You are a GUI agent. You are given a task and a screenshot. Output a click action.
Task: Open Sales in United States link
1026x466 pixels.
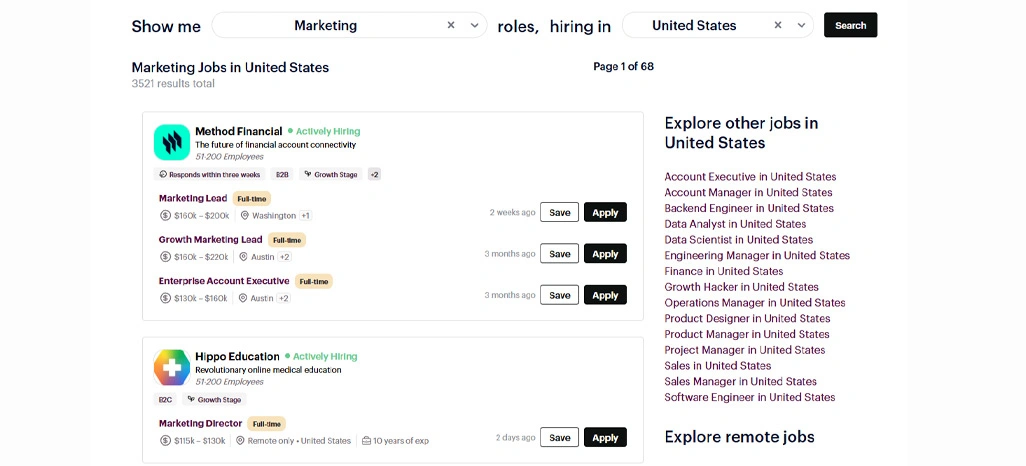718,365
